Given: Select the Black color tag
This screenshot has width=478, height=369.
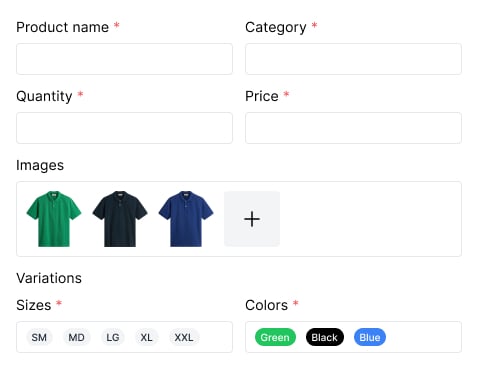Looking at the screenshot, I should 325,337.
